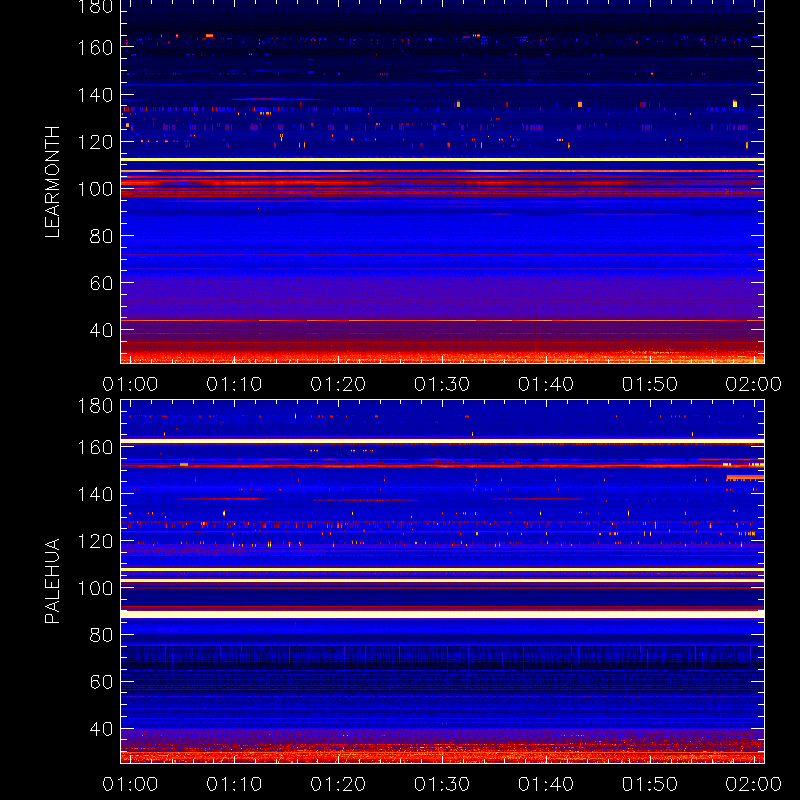Select the 180 tick label on the Palehua plot
The height and width of the screenshot is (800, 800).
pyautogui.click(x=95, y=406)
